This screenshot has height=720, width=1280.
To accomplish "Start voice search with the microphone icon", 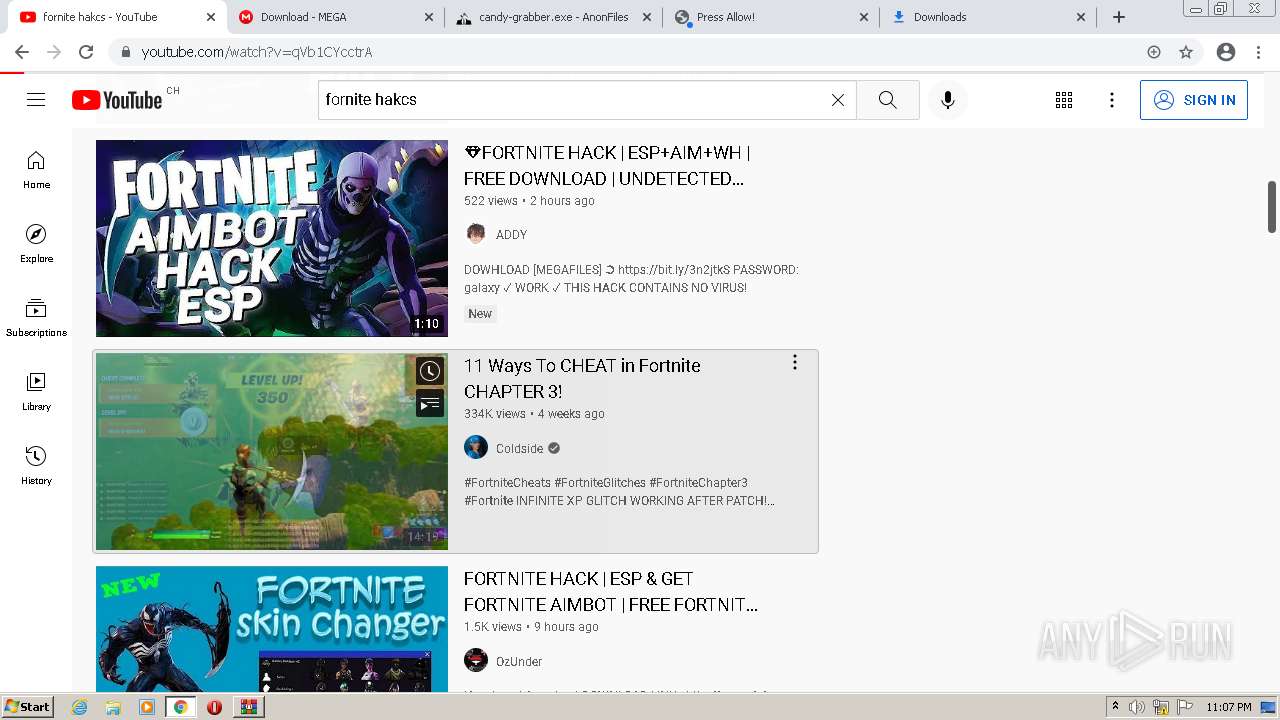I will (x=948, y=100).
